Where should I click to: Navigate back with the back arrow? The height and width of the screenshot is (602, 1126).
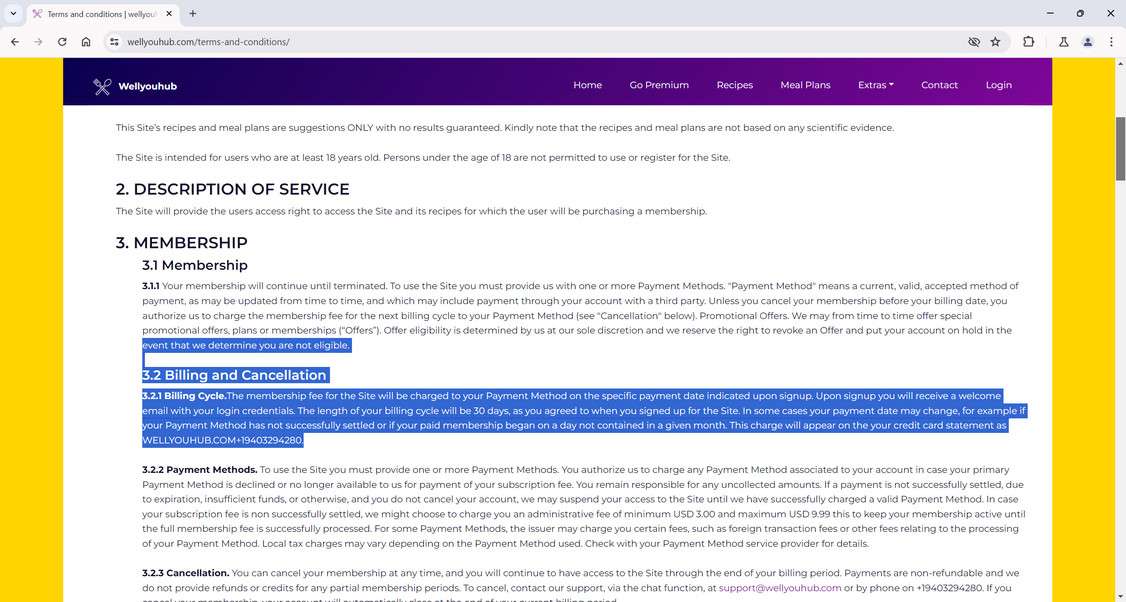tap(14, 42)
